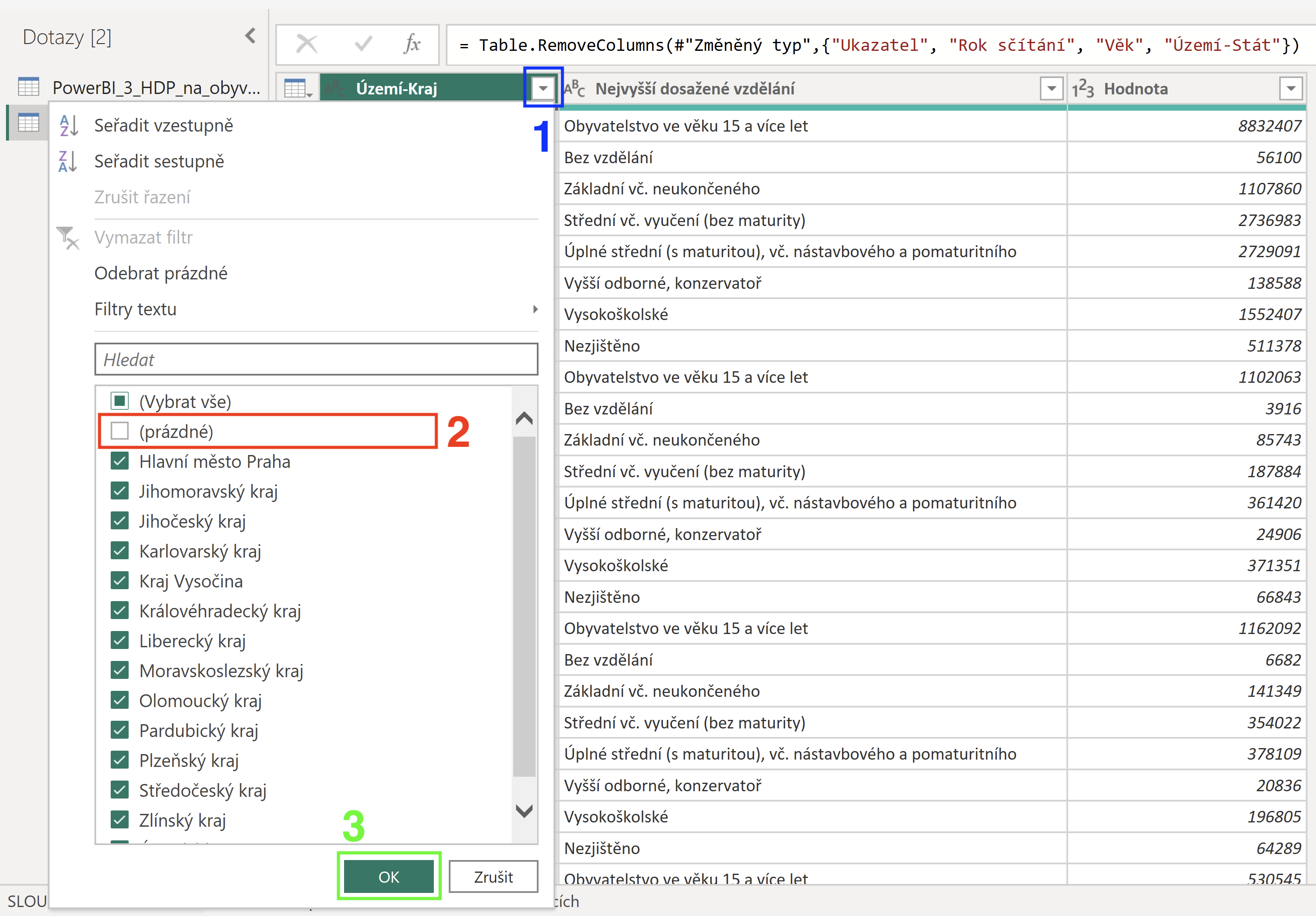Uncheck Plzeňský kraj
The image size is (1316, 916).
pos(120,760)
